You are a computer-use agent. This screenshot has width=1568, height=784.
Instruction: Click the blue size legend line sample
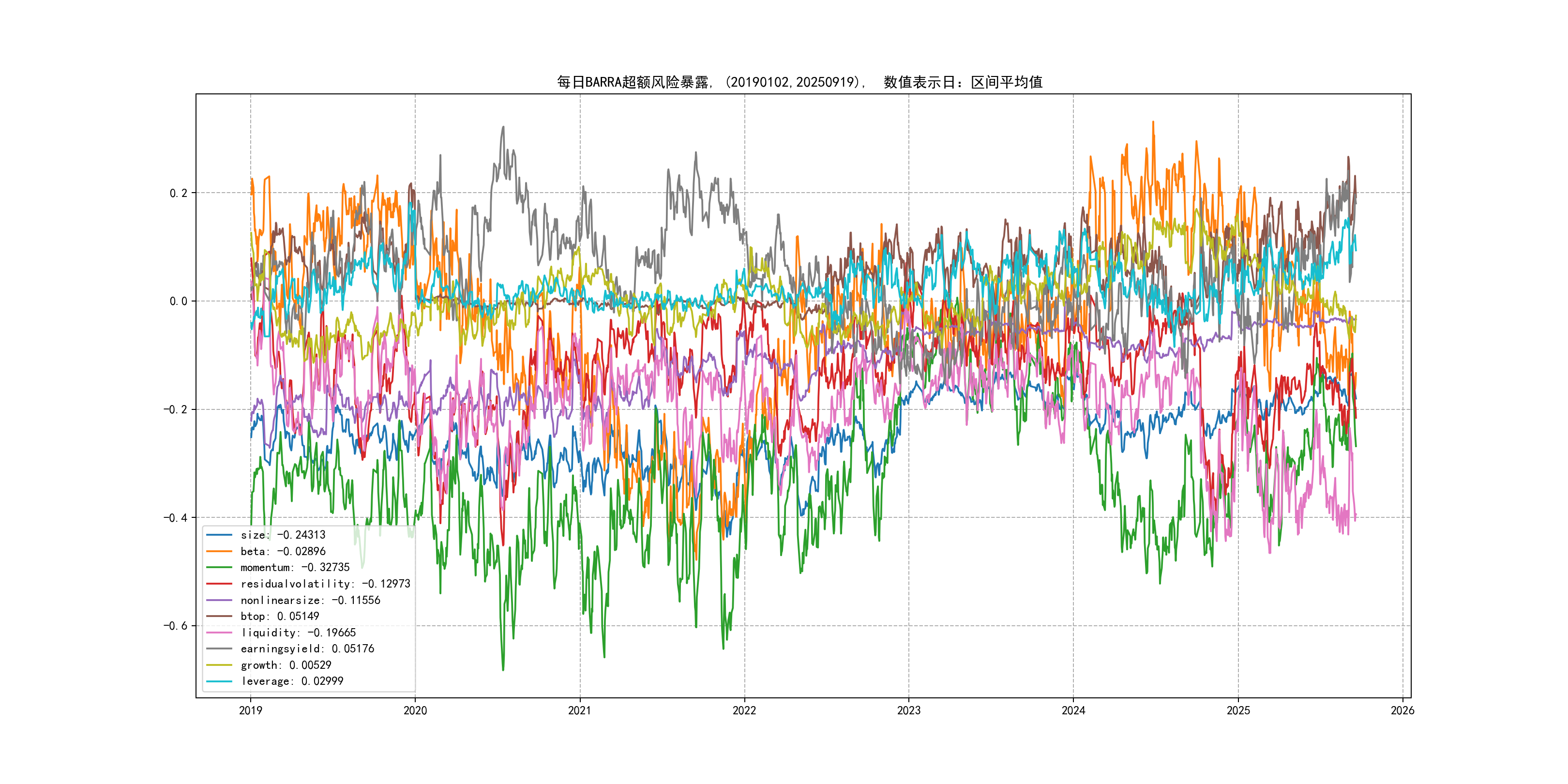pyautogui.click(x=219, y=535)
